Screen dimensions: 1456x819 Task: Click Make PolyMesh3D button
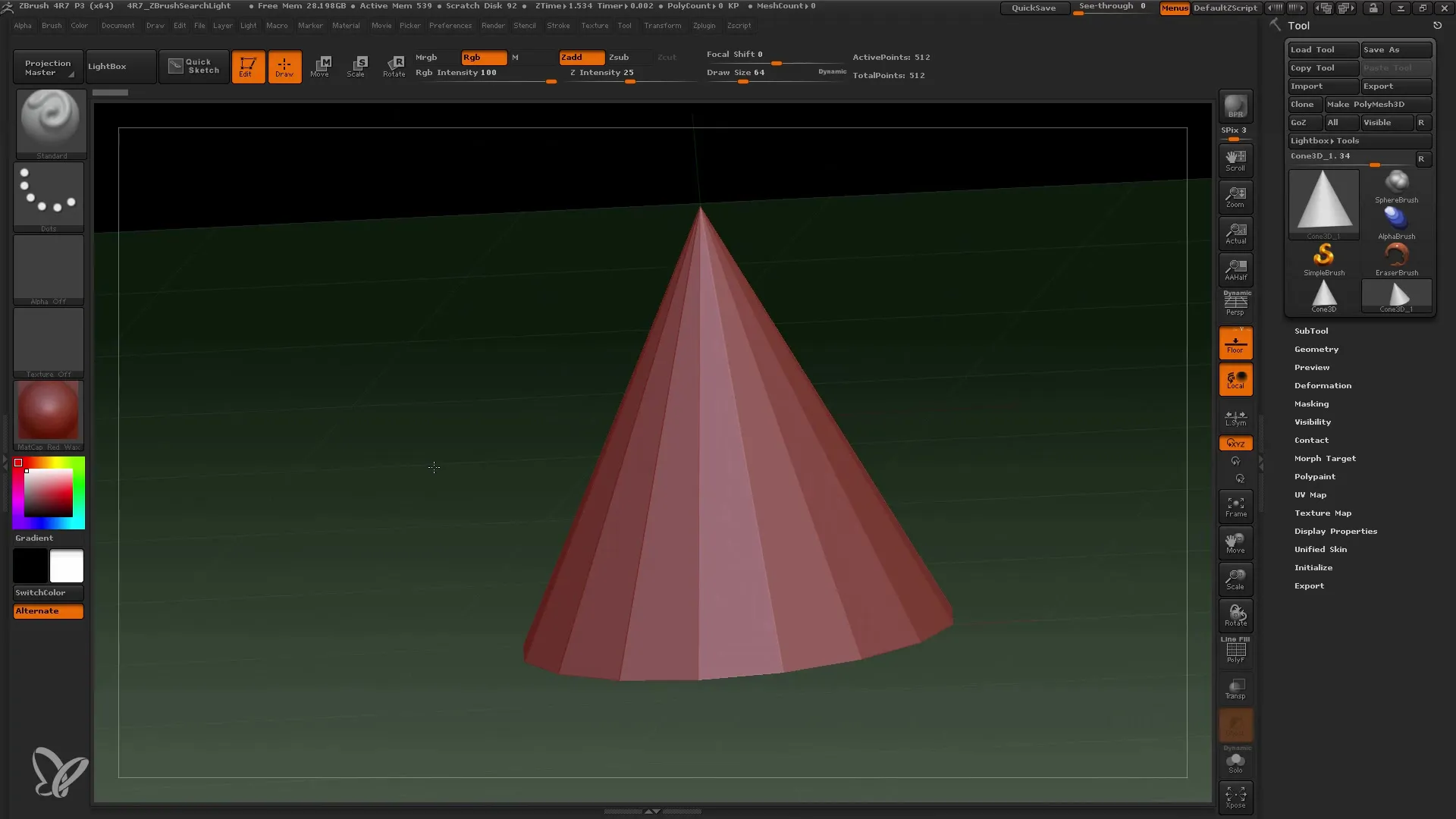[x=1378, y=105]
